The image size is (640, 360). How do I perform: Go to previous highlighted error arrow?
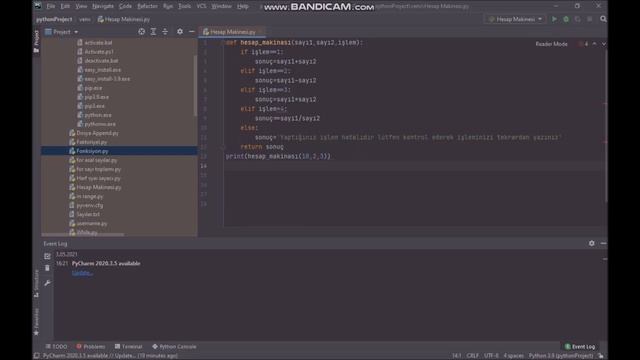click(594, 44)
